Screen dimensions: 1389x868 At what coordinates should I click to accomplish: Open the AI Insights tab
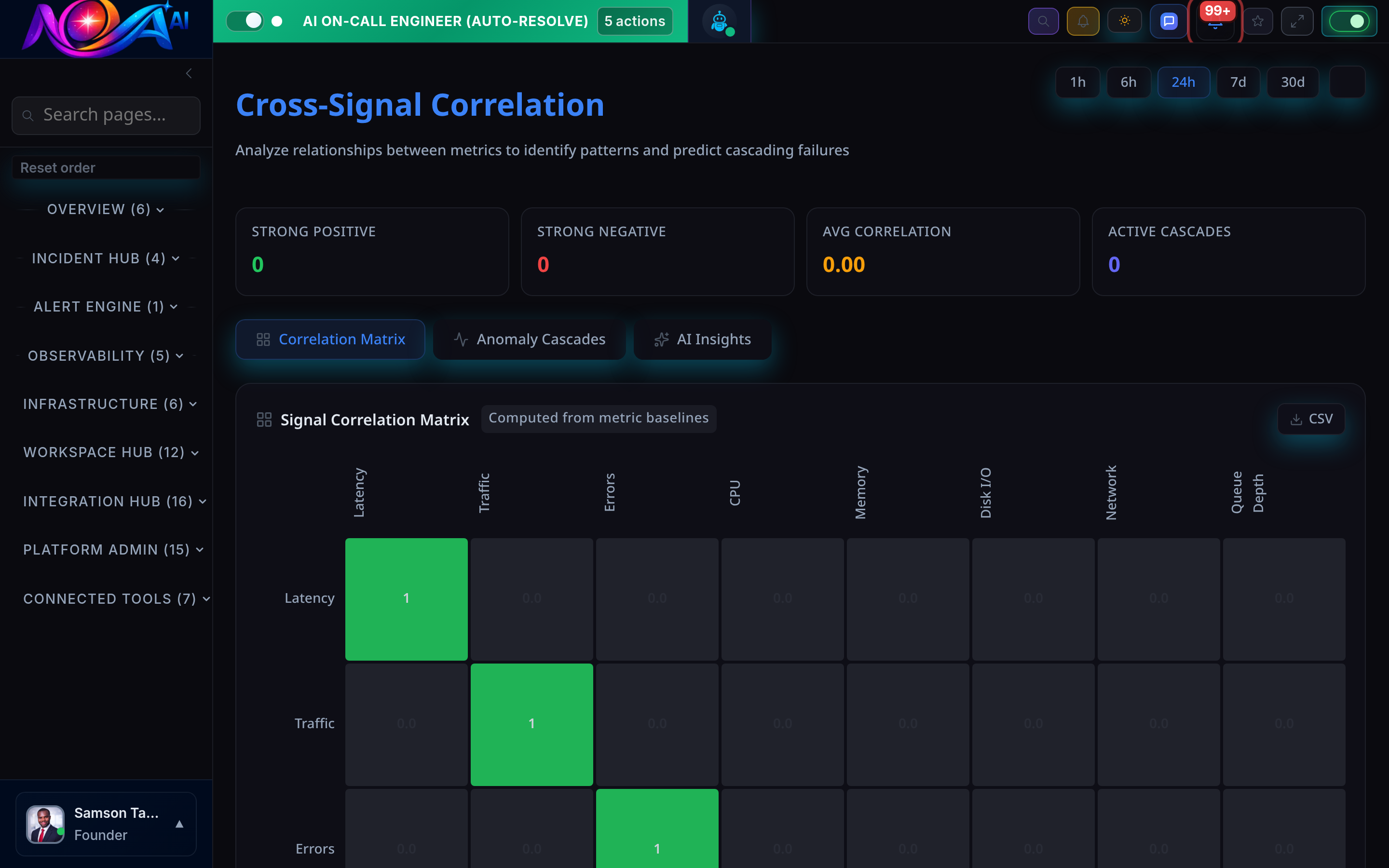(x=703, y=339)
